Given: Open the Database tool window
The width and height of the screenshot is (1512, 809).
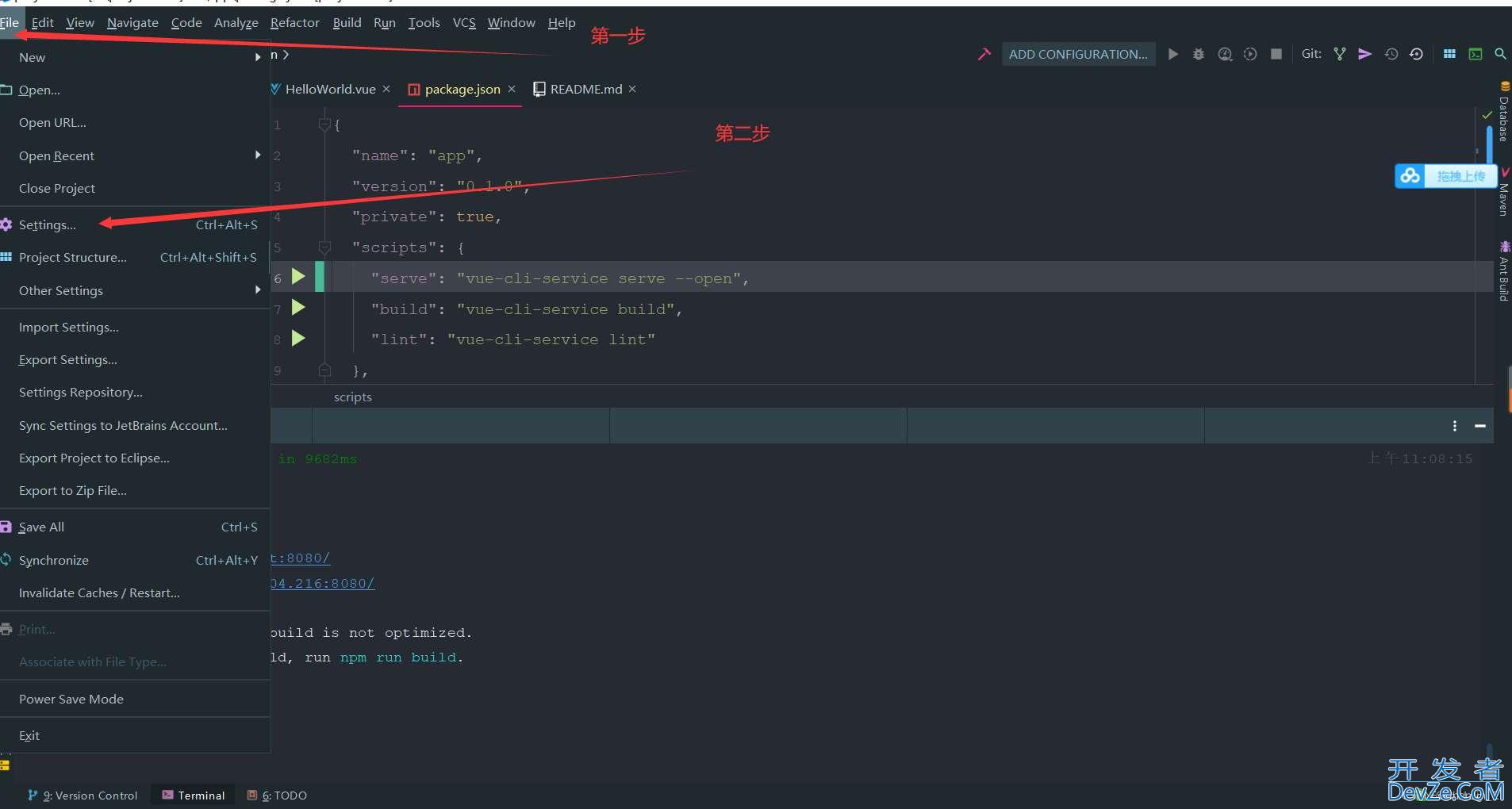Looking at the screenshot, I should tap(1503, 112).
